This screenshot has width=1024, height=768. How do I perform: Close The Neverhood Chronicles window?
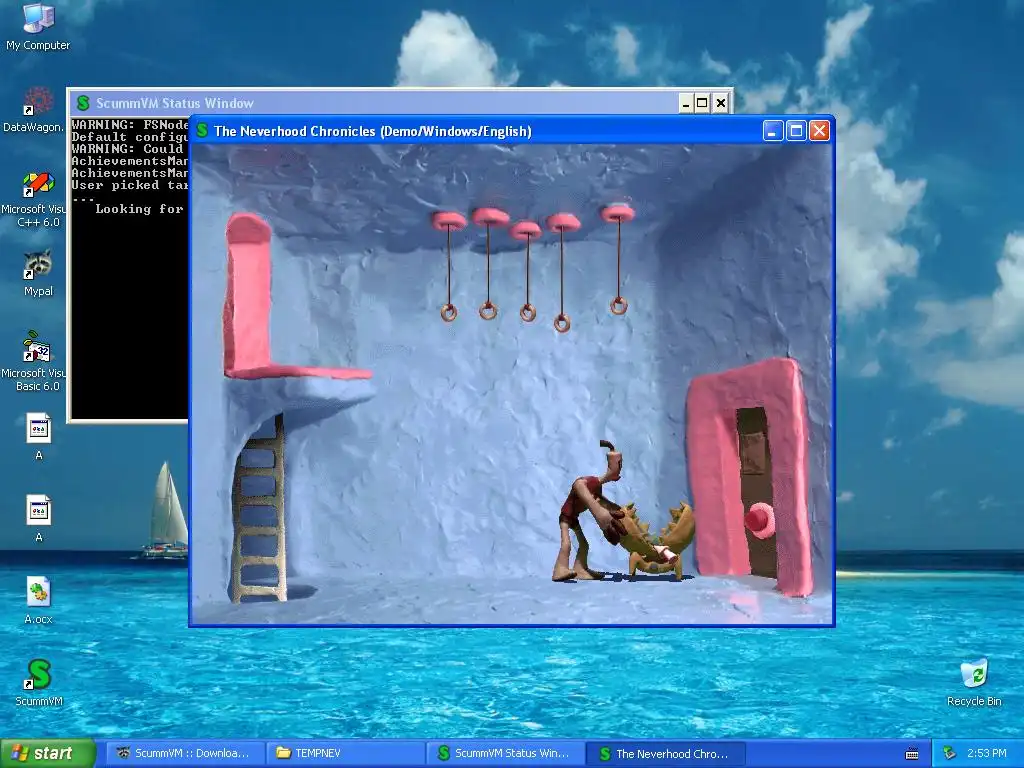pyautogui.click(x=819, y=131)
